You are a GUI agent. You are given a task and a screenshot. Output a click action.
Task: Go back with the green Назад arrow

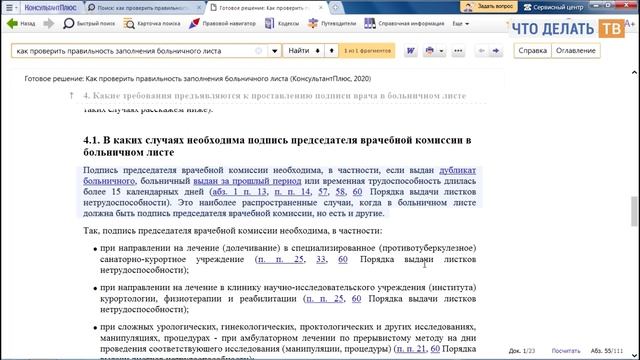tap(21, 24)
